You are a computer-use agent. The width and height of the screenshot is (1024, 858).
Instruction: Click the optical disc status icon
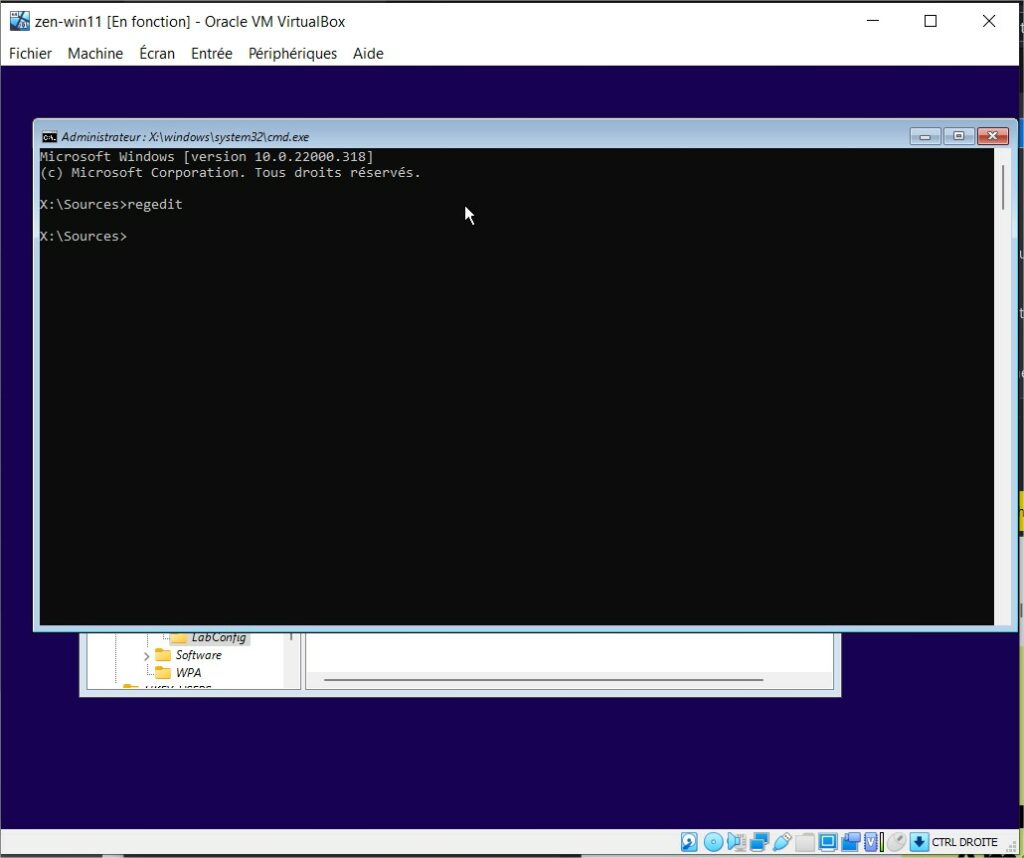pos(713,842)
